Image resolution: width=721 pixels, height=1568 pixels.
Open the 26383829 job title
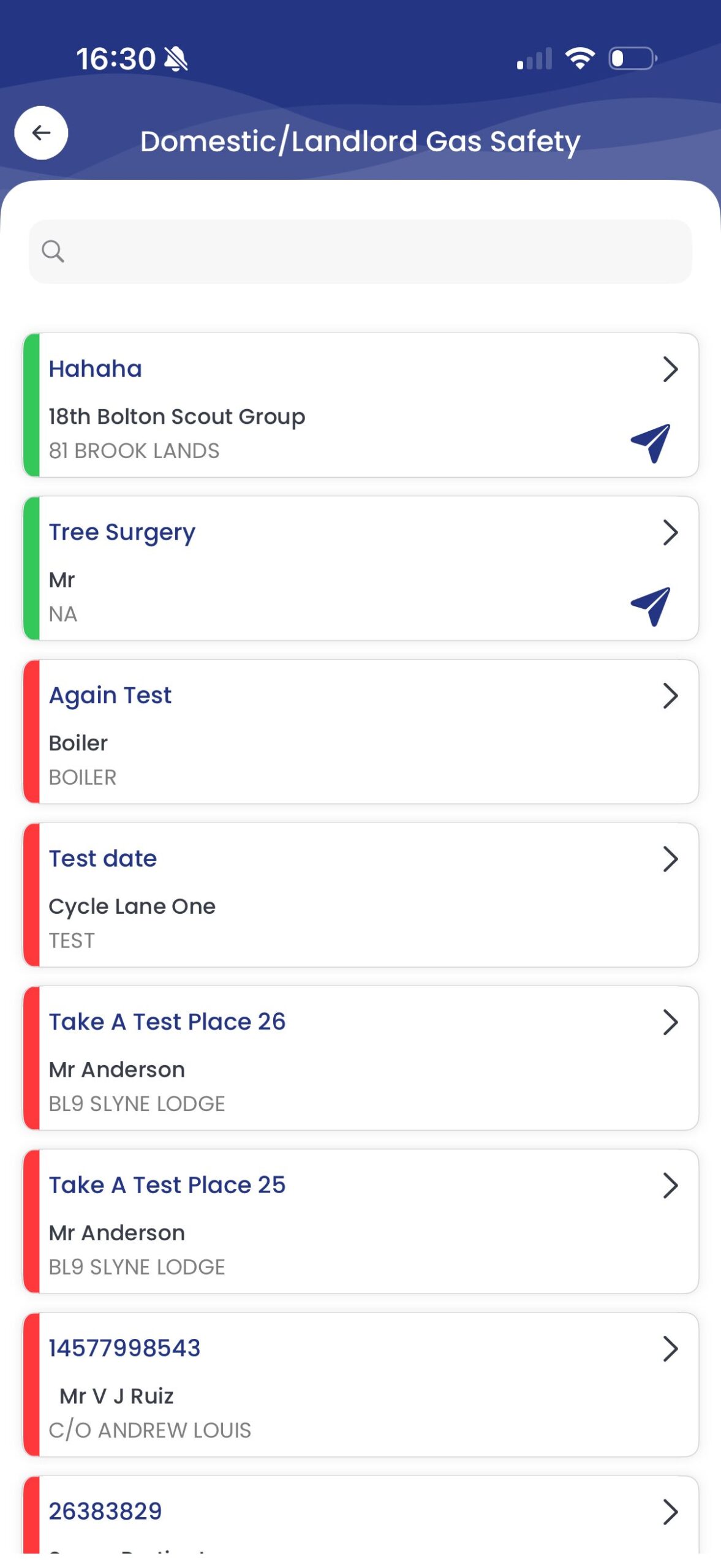105,1511
